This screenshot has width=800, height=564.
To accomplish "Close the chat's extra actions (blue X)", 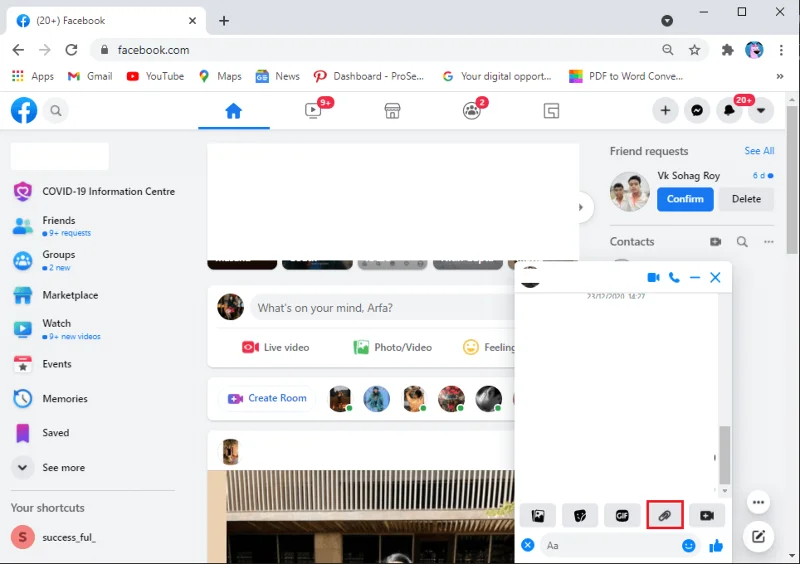I will (528, 545).
